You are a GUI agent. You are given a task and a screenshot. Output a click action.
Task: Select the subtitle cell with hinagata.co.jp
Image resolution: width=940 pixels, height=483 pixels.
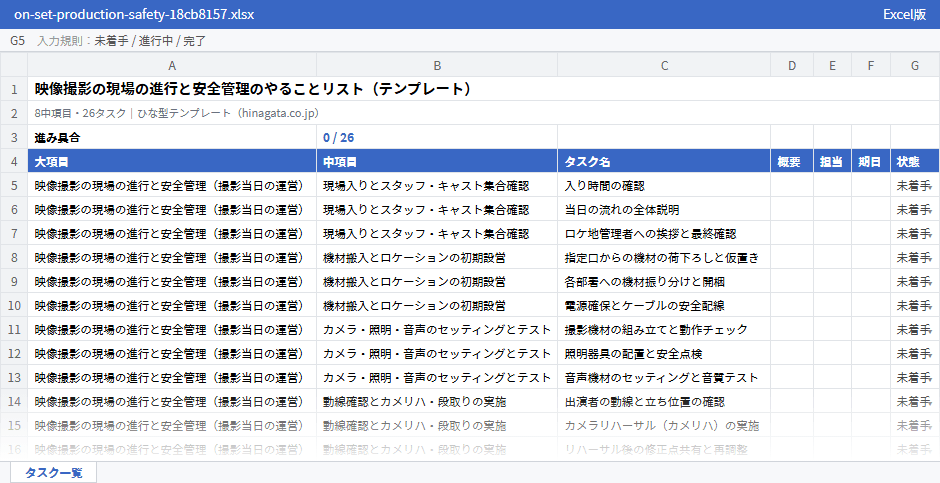(483, 113)
